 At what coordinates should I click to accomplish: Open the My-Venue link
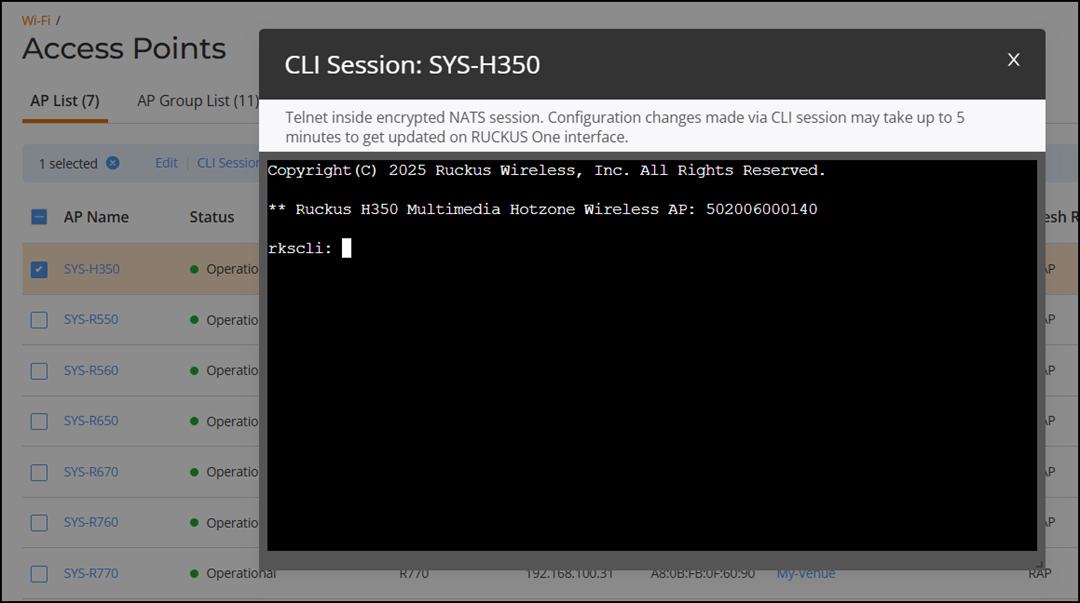tap(806, 573)
